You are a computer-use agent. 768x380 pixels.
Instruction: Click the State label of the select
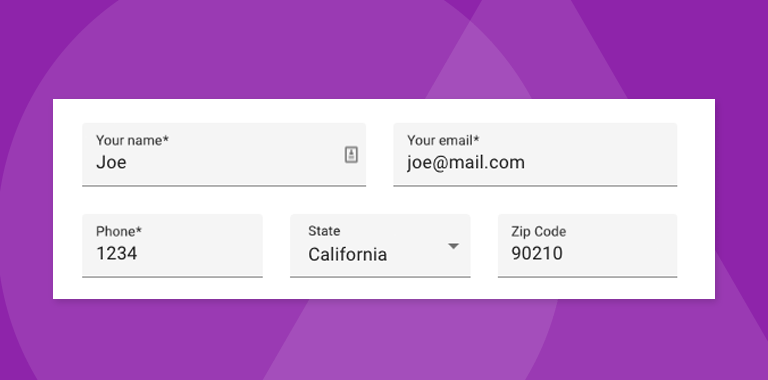324,231
